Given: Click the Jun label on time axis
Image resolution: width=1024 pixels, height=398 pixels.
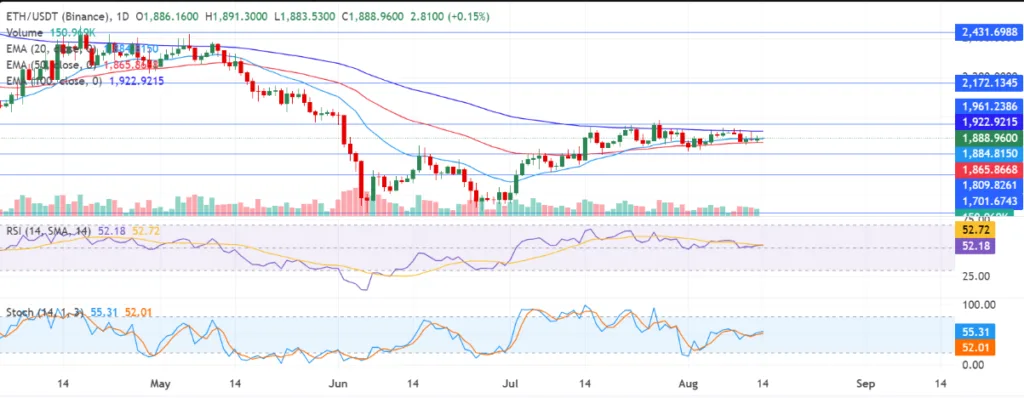Looking at the screenshot, I should (x=338, y=384).
